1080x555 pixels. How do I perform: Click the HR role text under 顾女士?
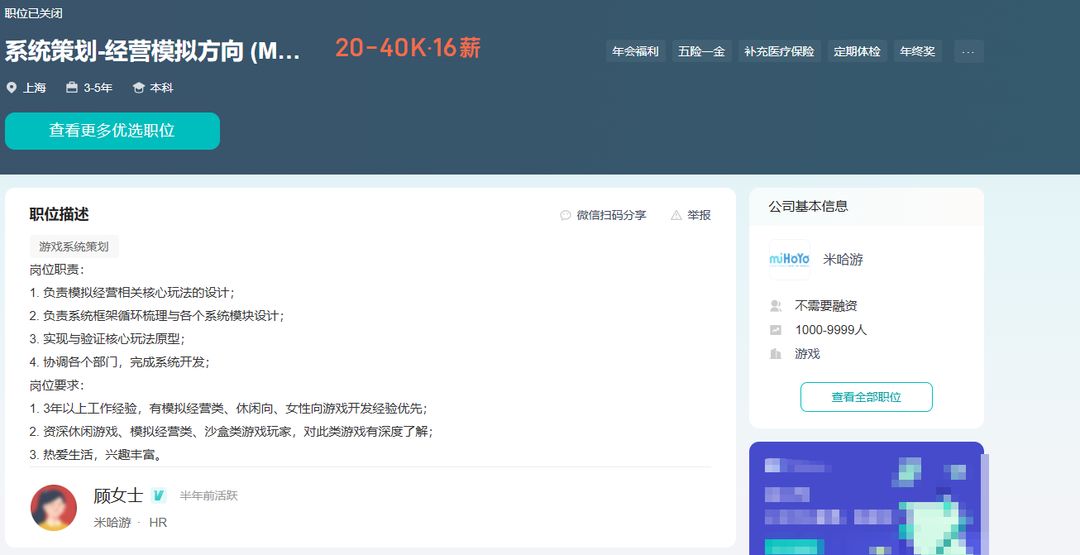[x=158, y=523]
